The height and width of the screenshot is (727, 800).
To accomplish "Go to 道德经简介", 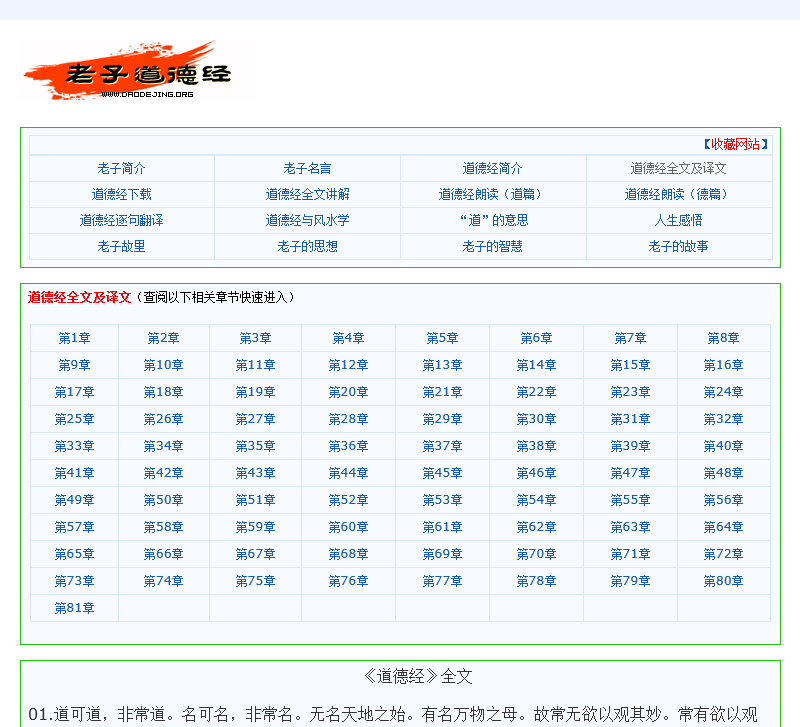I will click(492, 168).
